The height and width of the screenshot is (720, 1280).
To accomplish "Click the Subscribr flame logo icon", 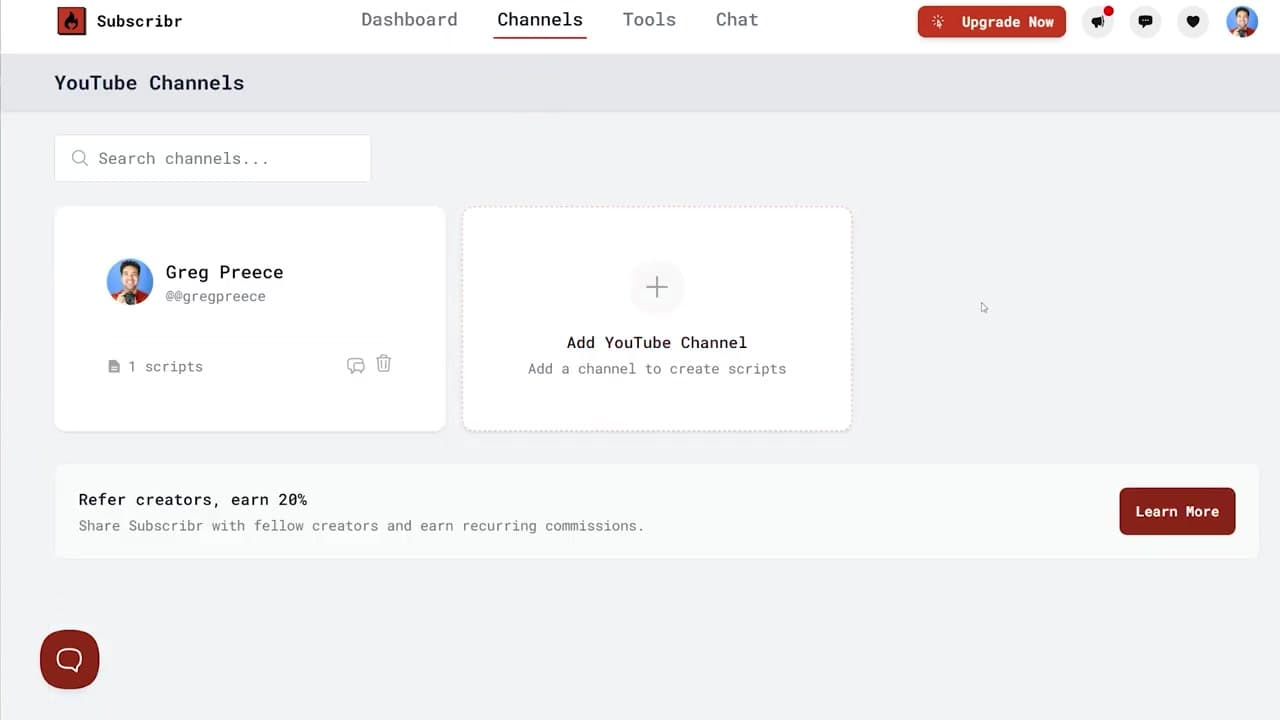I will [71, 21].
